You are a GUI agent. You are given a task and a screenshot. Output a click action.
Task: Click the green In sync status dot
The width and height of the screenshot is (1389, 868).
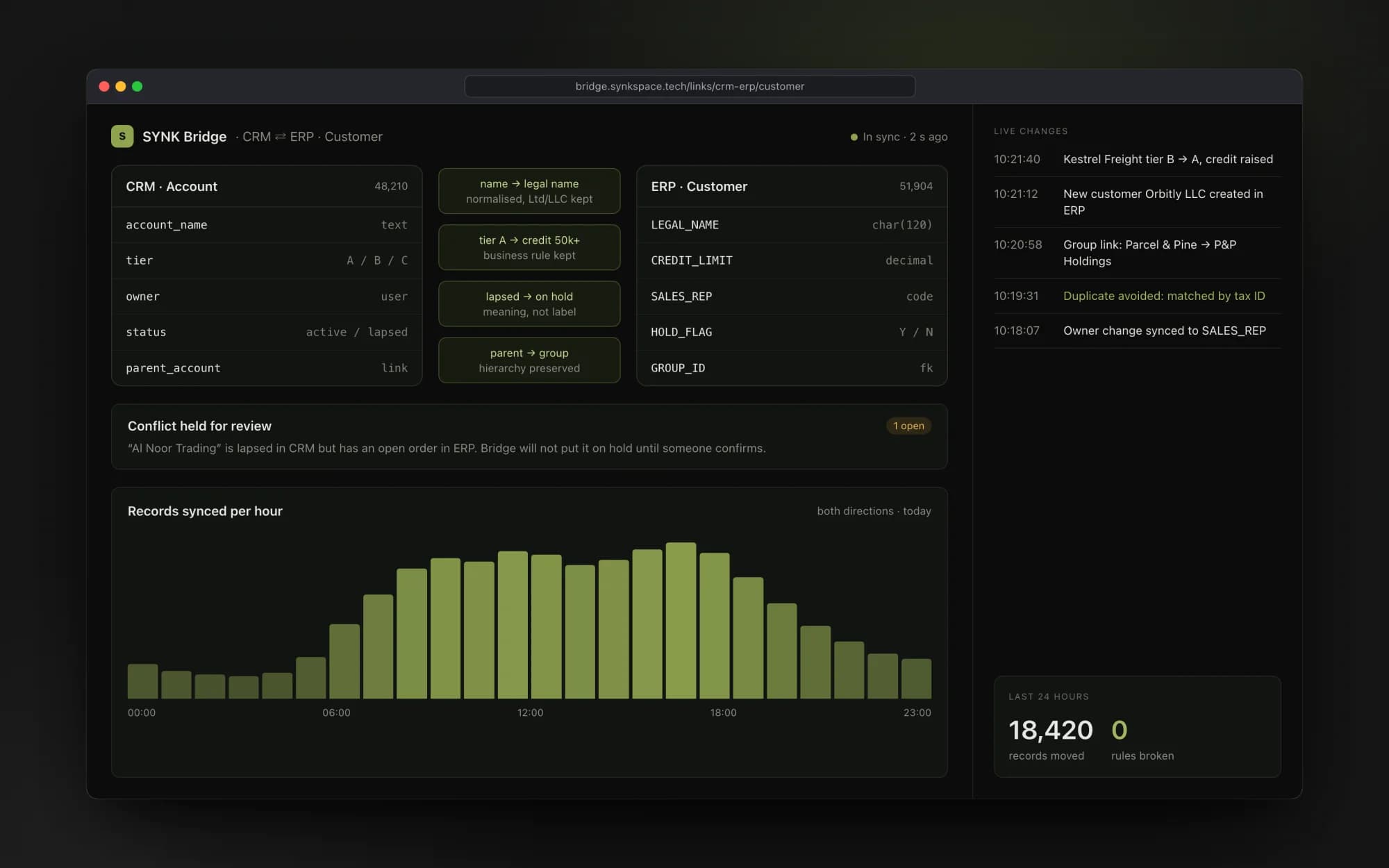pyautogui.click(x=854, y=137)
